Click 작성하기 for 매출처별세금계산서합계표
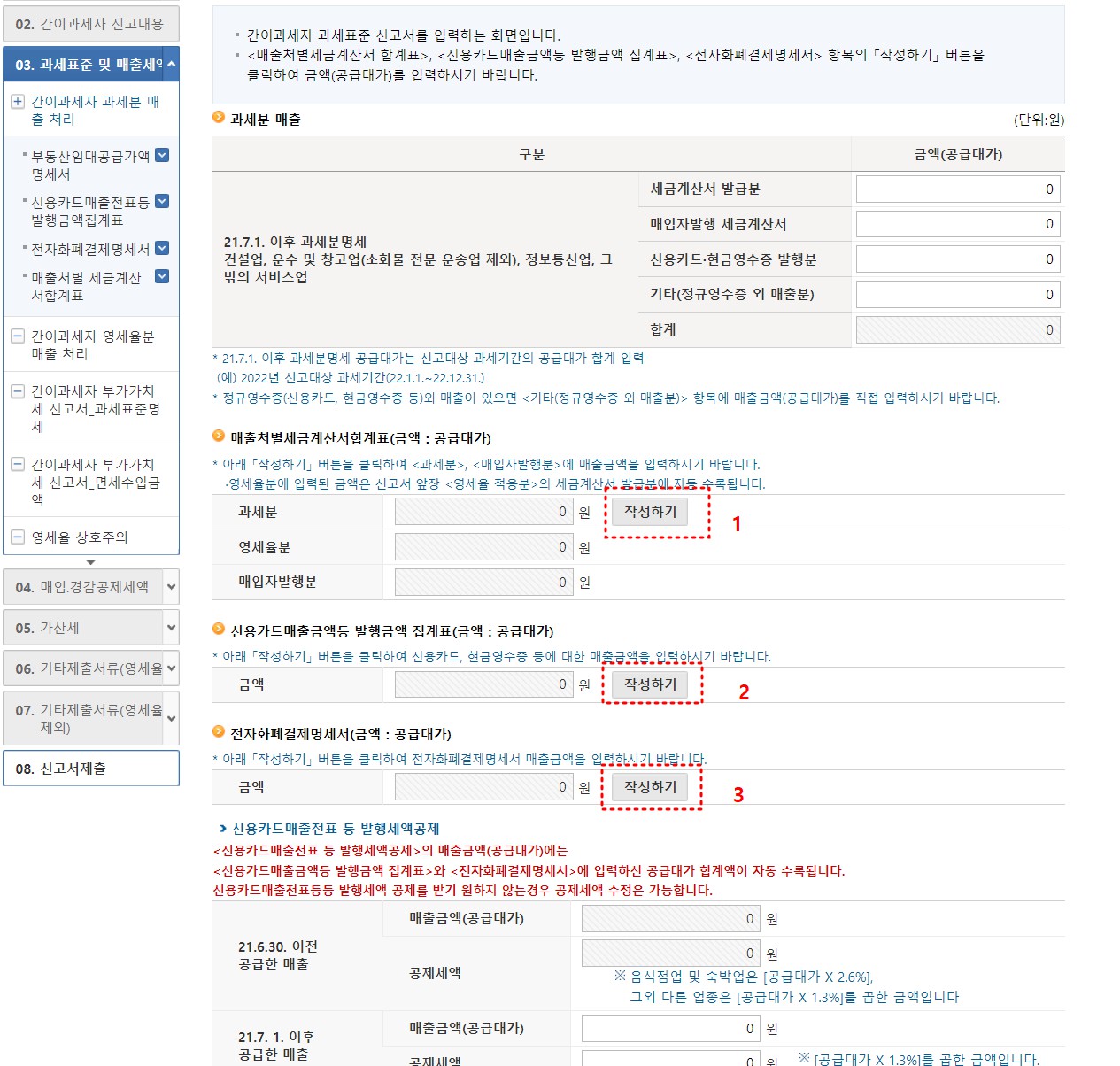The width and height of the screenshot is (1120, 1066). [650, 512]
